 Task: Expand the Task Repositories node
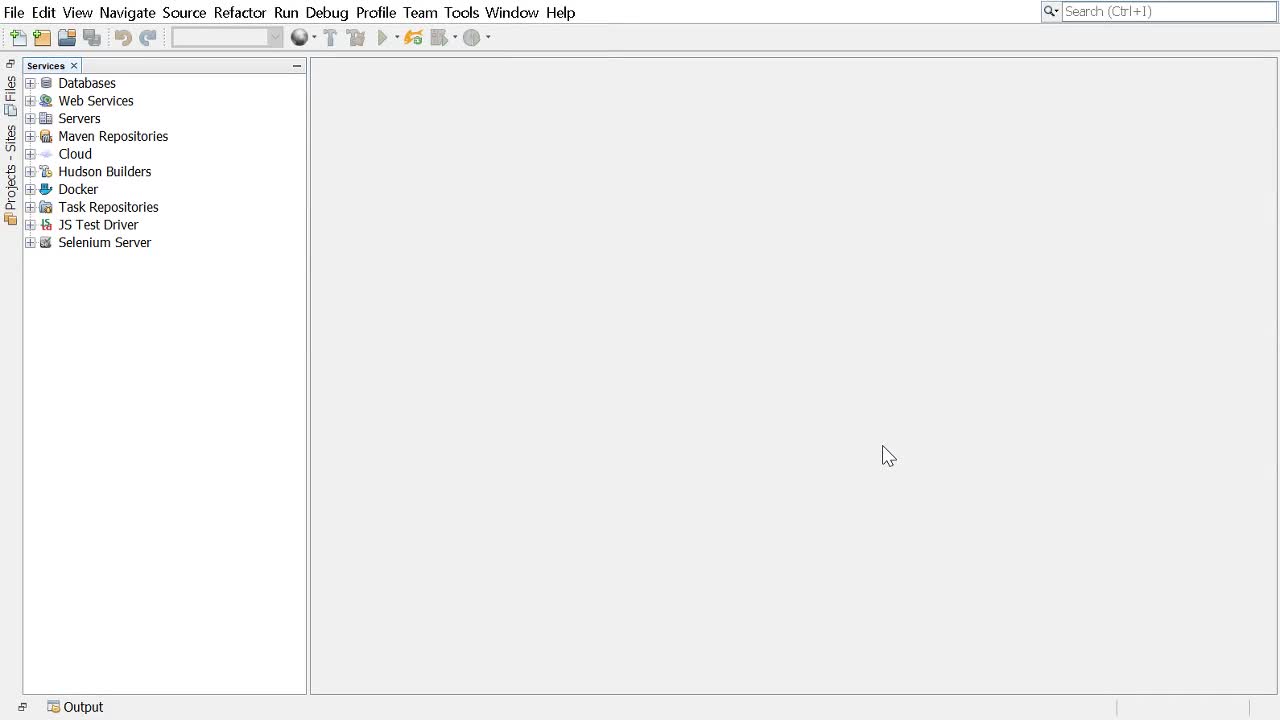pyautogui.click(x=30, y=207)
